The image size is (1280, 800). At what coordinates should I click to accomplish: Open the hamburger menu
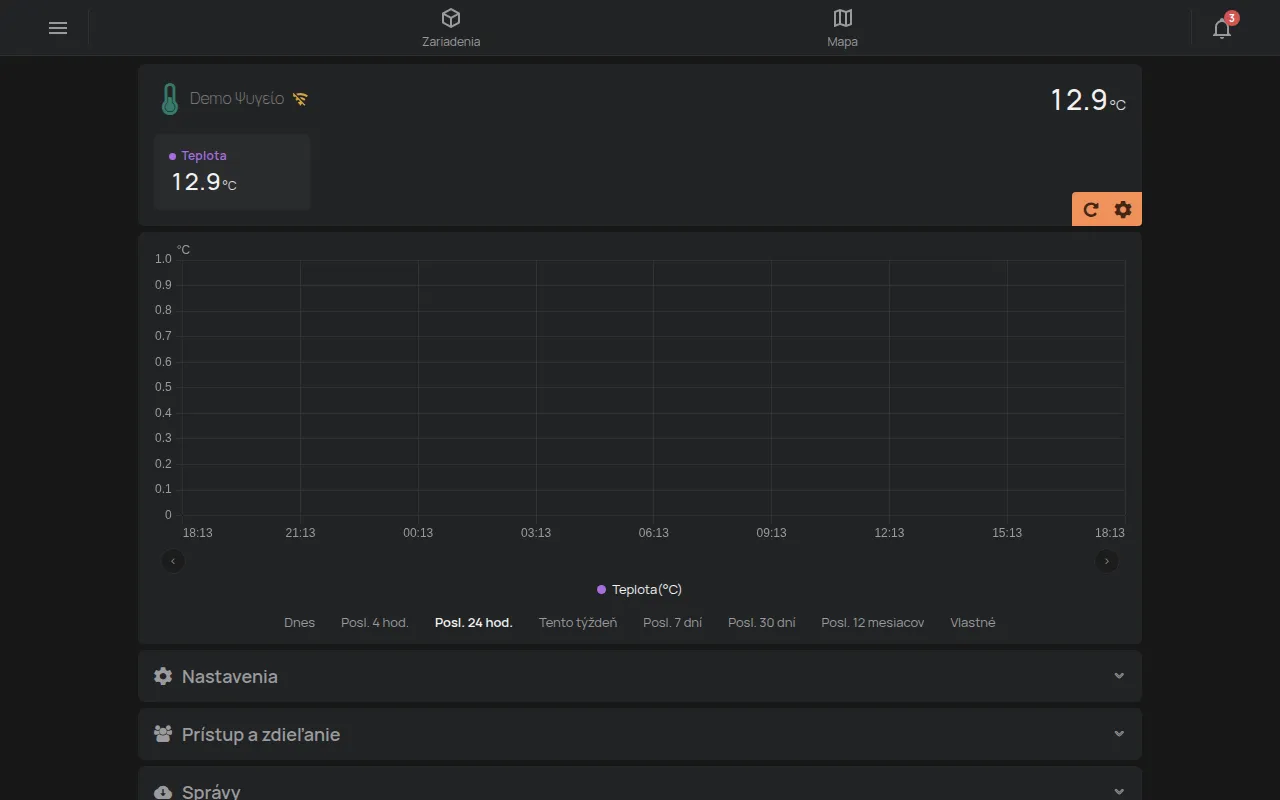click(x=58, y=28)
